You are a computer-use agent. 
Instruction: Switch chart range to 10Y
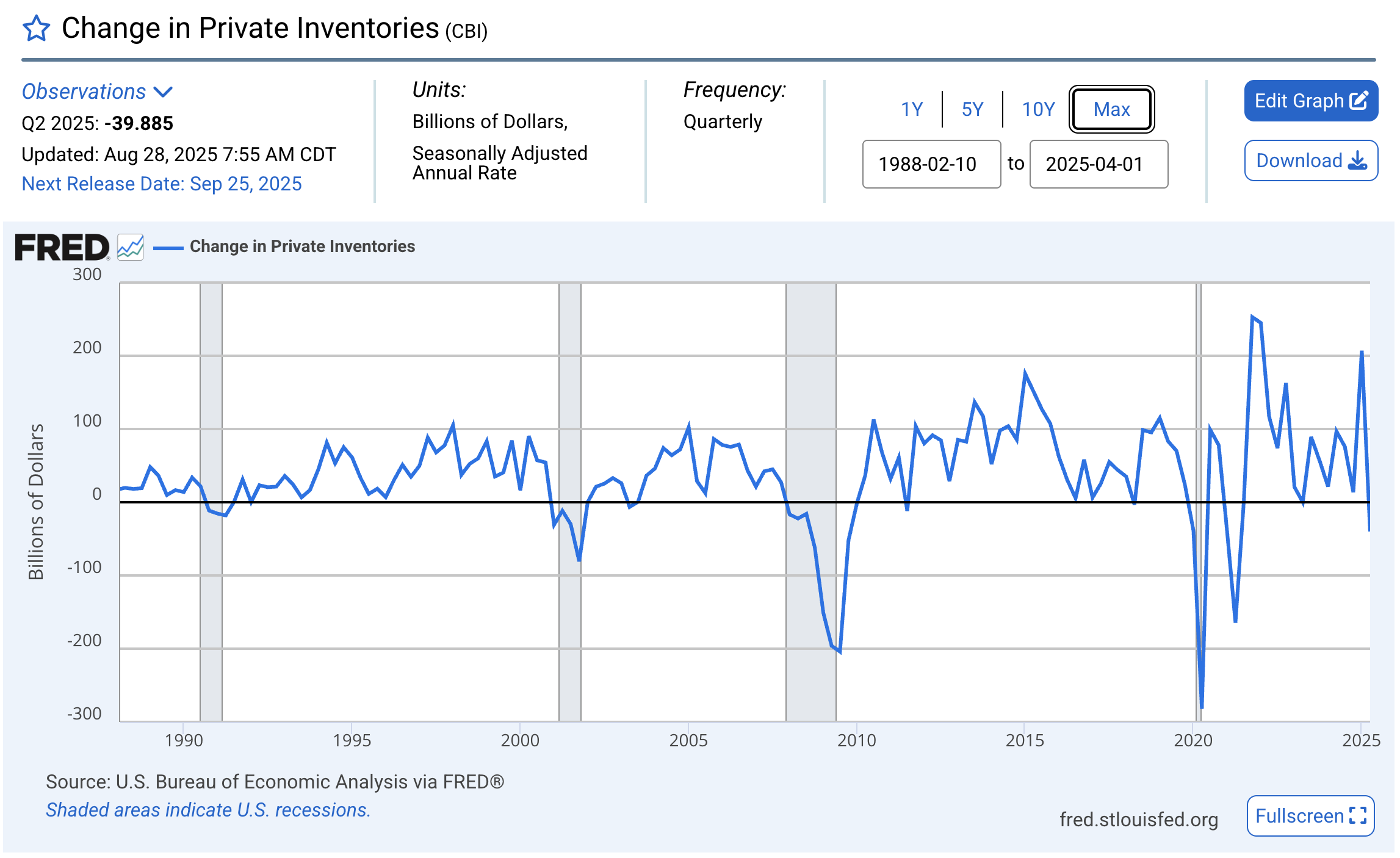tap(1039, 109)
